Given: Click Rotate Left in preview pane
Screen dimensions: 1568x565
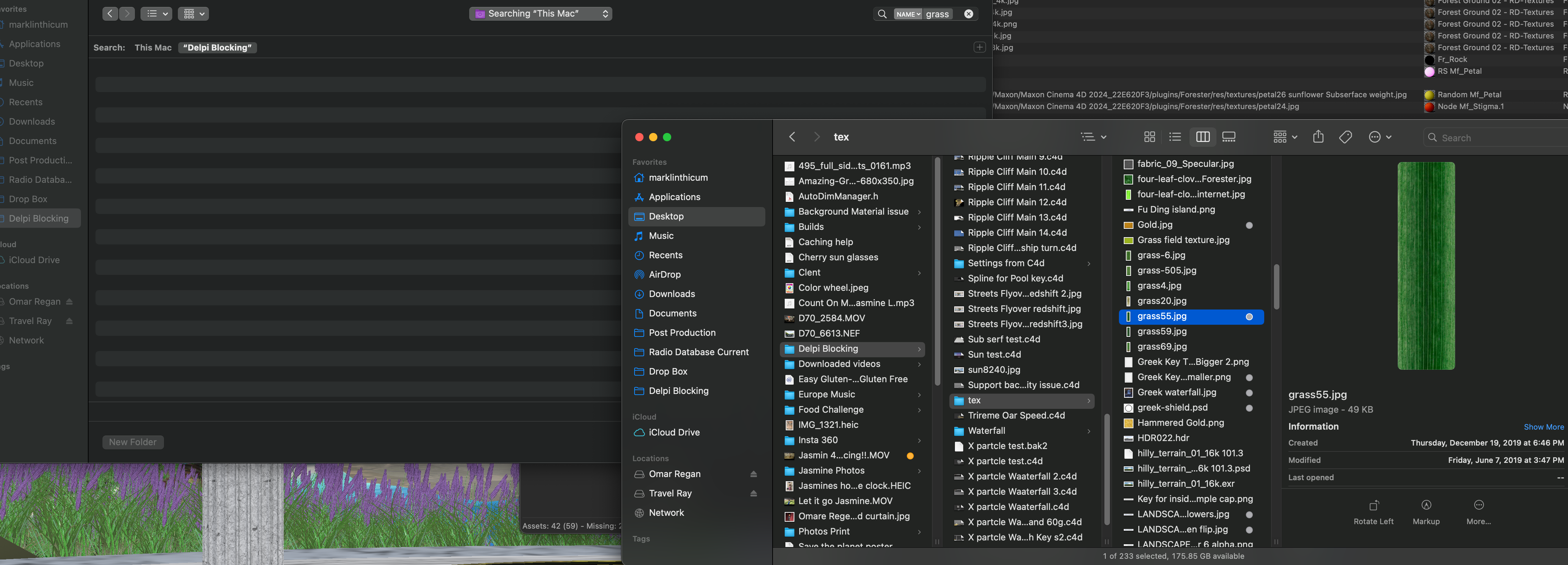Looking at the screenshot, I should (x=1373, y=512).
